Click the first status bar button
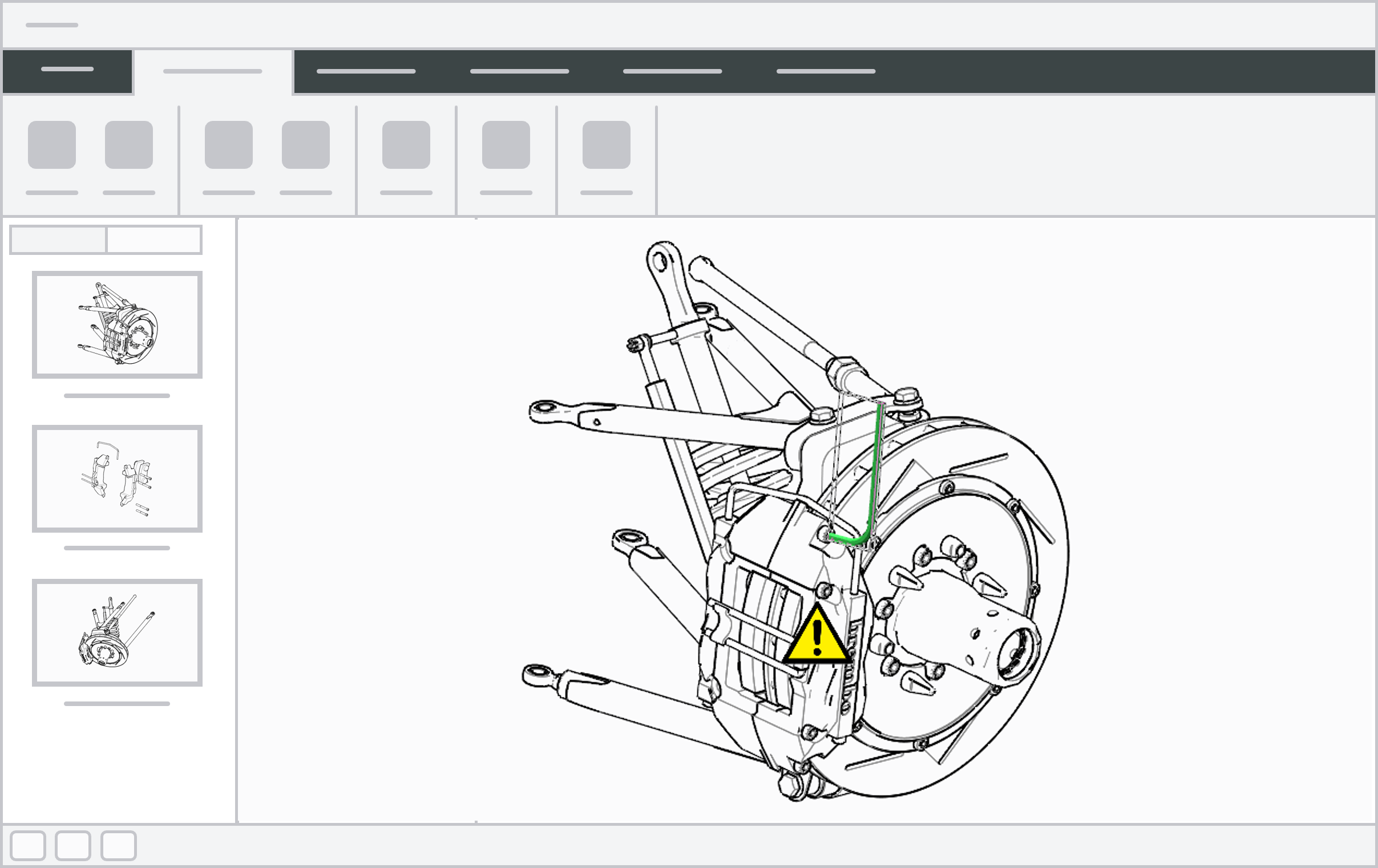 tap(28, 845)
